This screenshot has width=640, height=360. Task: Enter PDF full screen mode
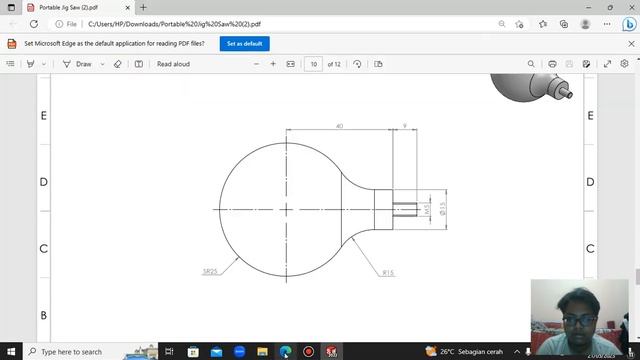pos(607,64)
